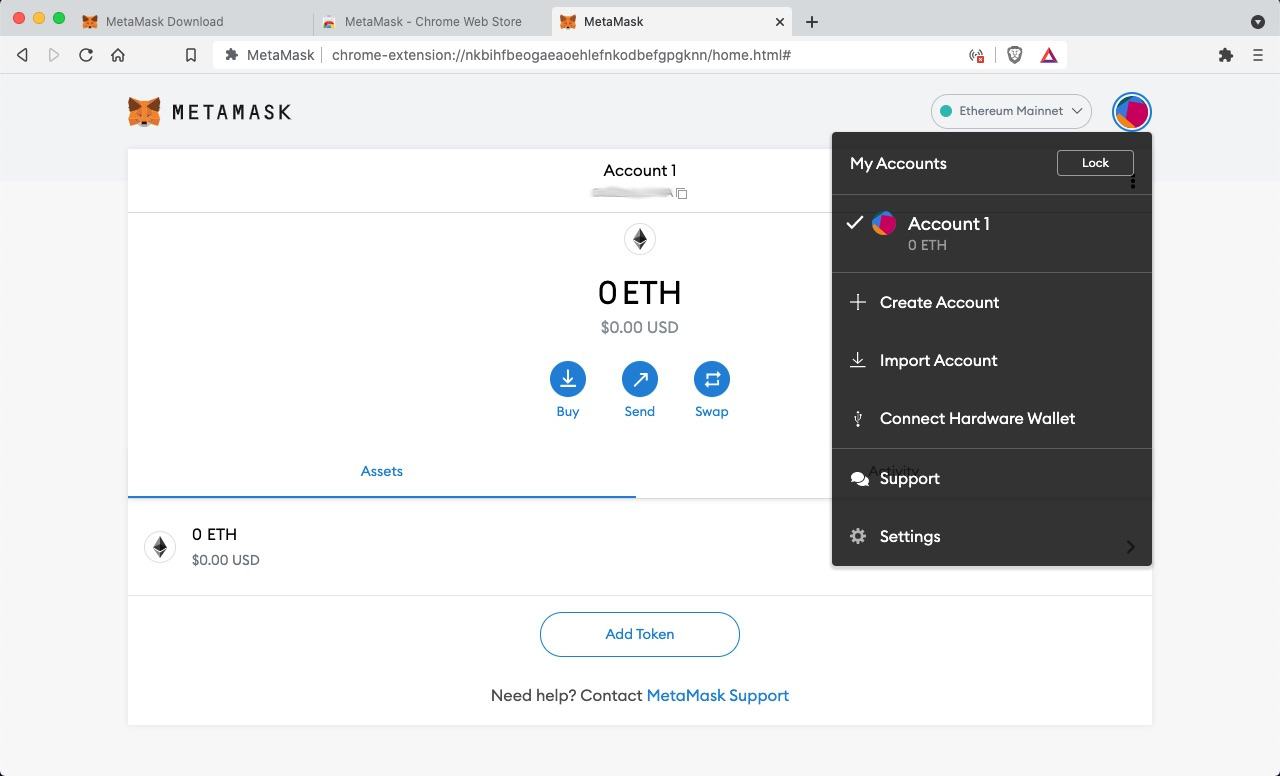This screenshot has height=776, width=1280.
Task: Click the blocked-media icon in the address bar
Action: point(977,55)
